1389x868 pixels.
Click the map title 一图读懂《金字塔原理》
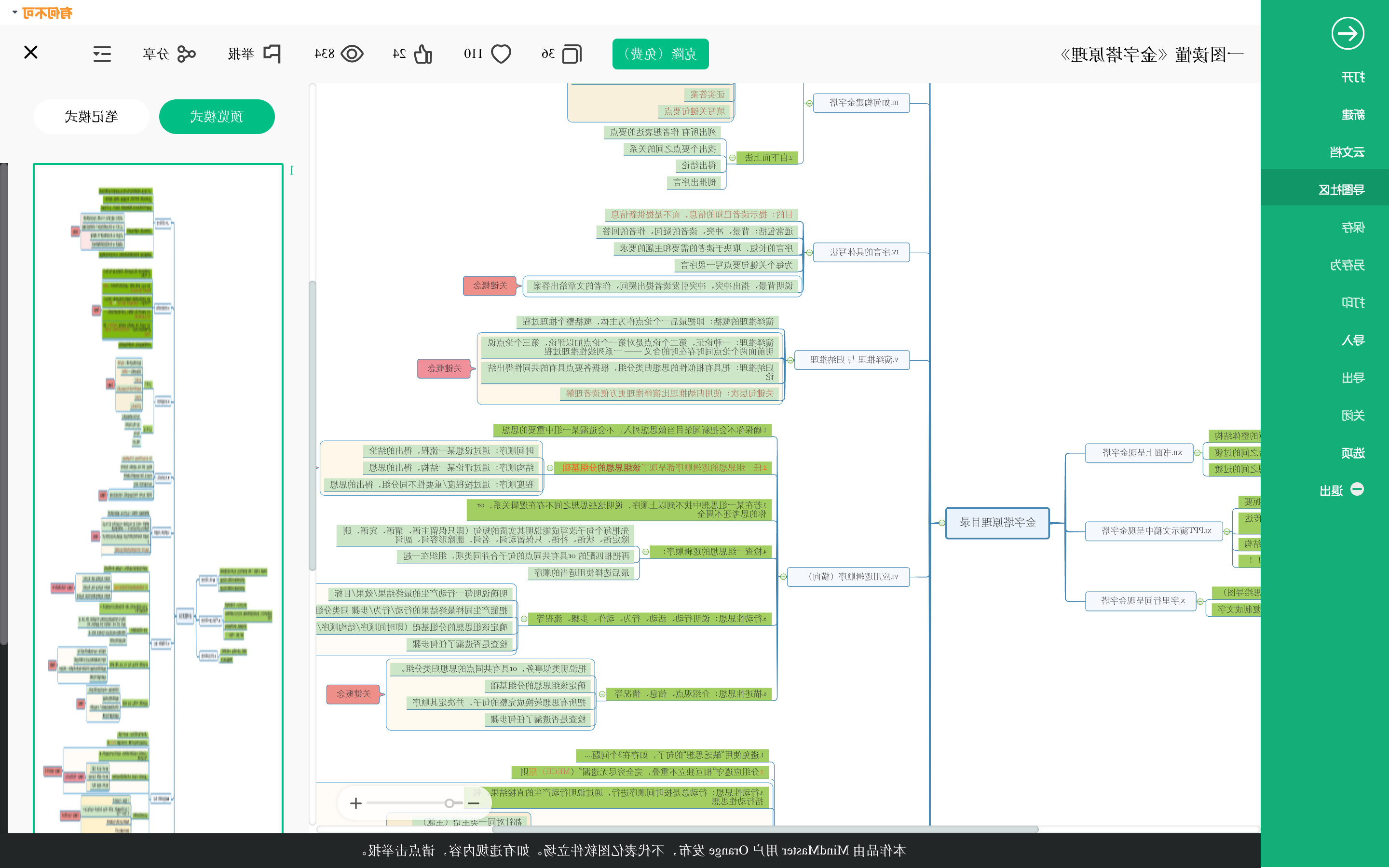click(x=1151, y=55)
